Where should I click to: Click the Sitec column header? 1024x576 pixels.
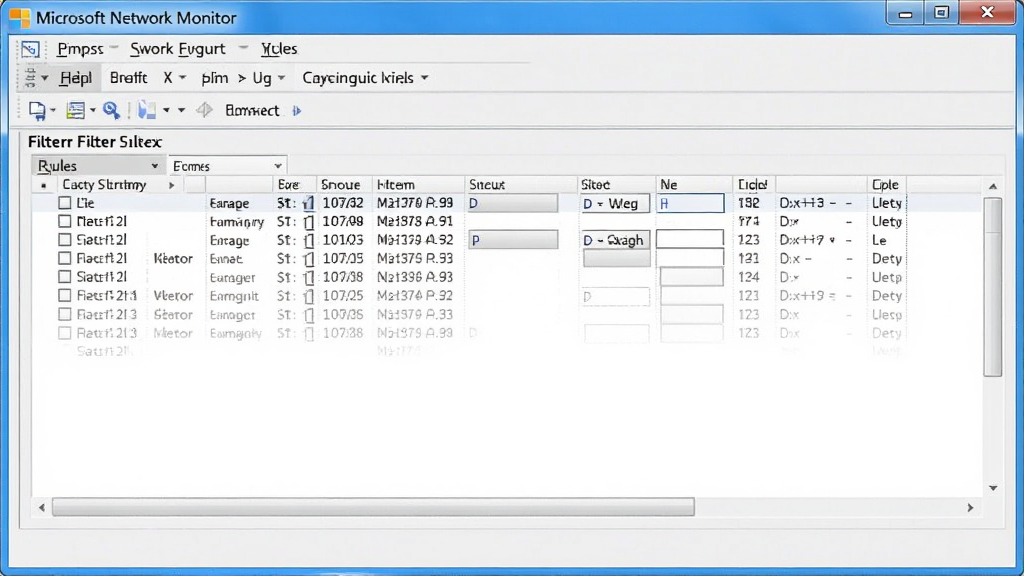pyautogui.click(x=616, y=185)
